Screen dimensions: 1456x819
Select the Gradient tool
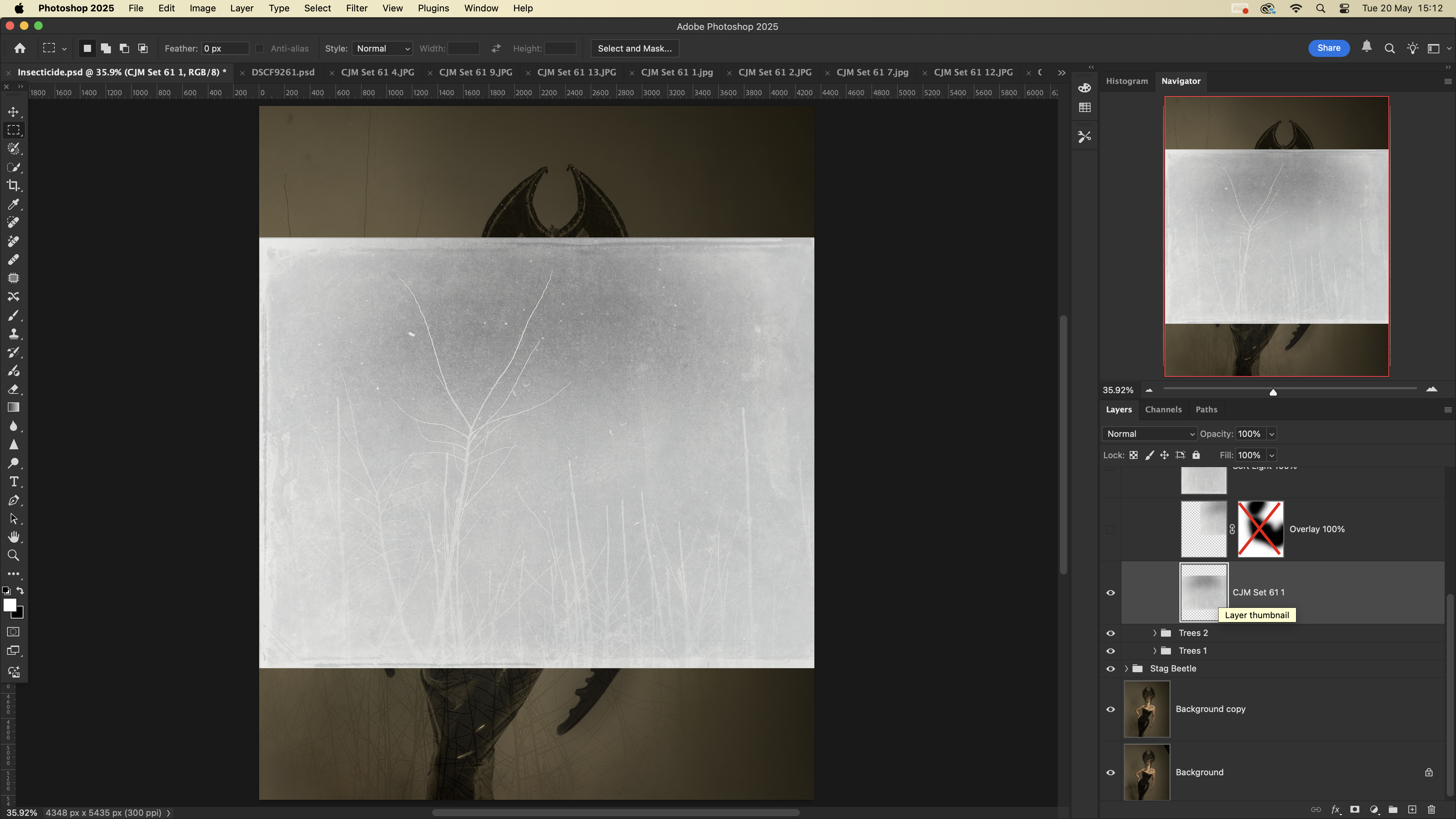pyautogui.click(x=14, y=407)
